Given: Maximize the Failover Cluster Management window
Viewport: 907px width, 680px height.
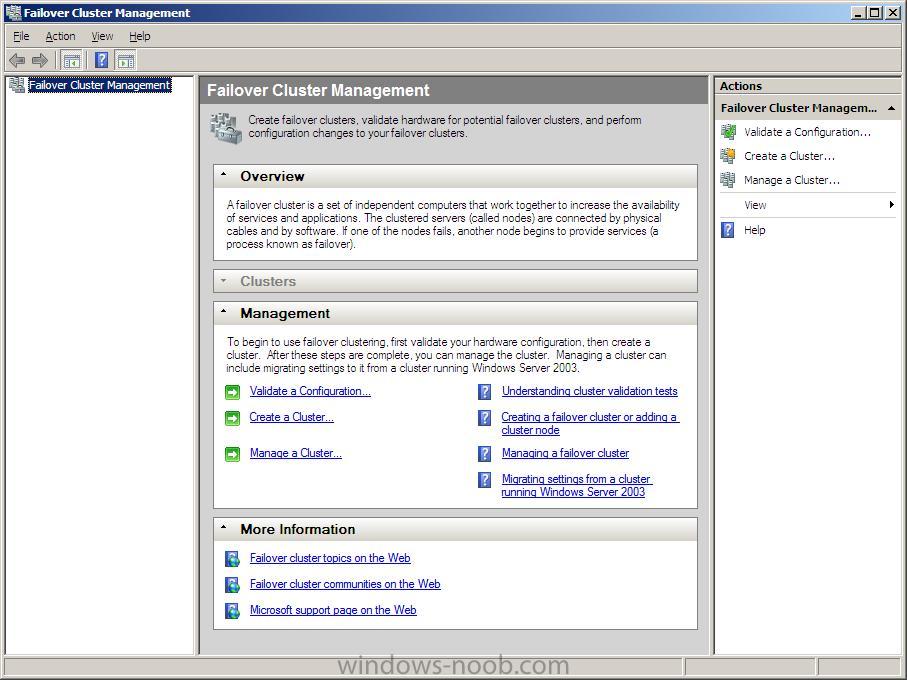Looking at the screenshot, I should click(875, 13).
